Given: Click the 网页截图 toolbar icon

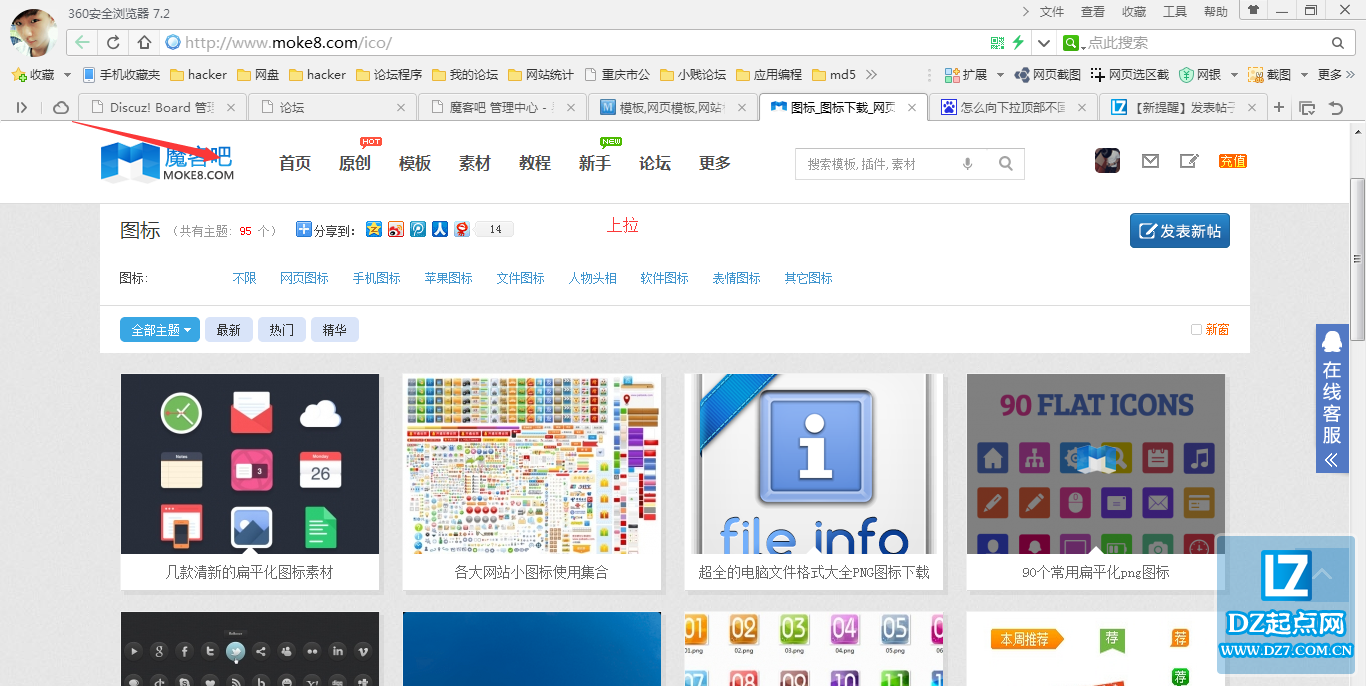Looking at the screenshot, I should pos(1048,75).
